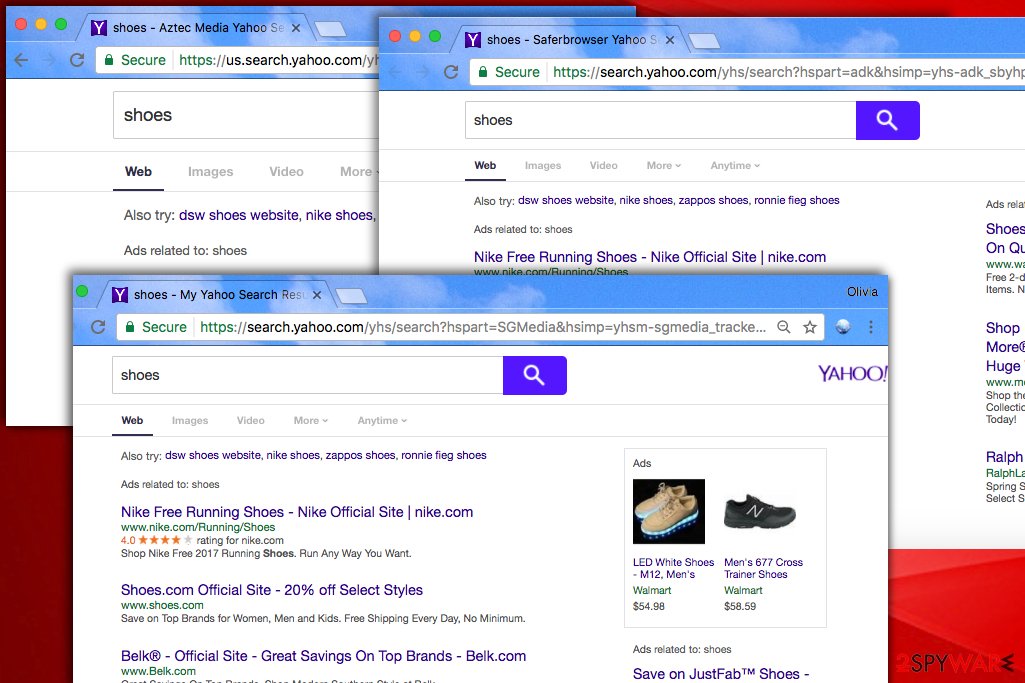The width and height of the screenshot is (1025, 683).
Task: Open Save on JustFab Shoes ad link
Action: (721, 673)
